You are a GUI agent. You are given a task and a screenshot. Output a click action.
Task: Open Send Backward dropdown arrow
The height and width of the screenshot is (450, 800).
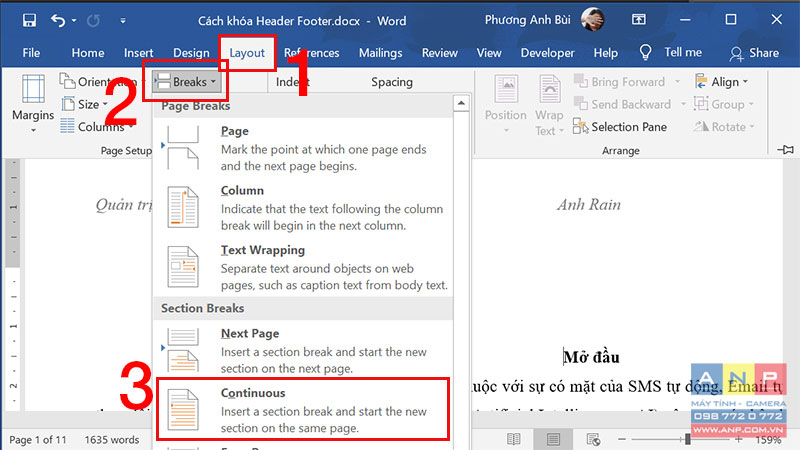683,104
